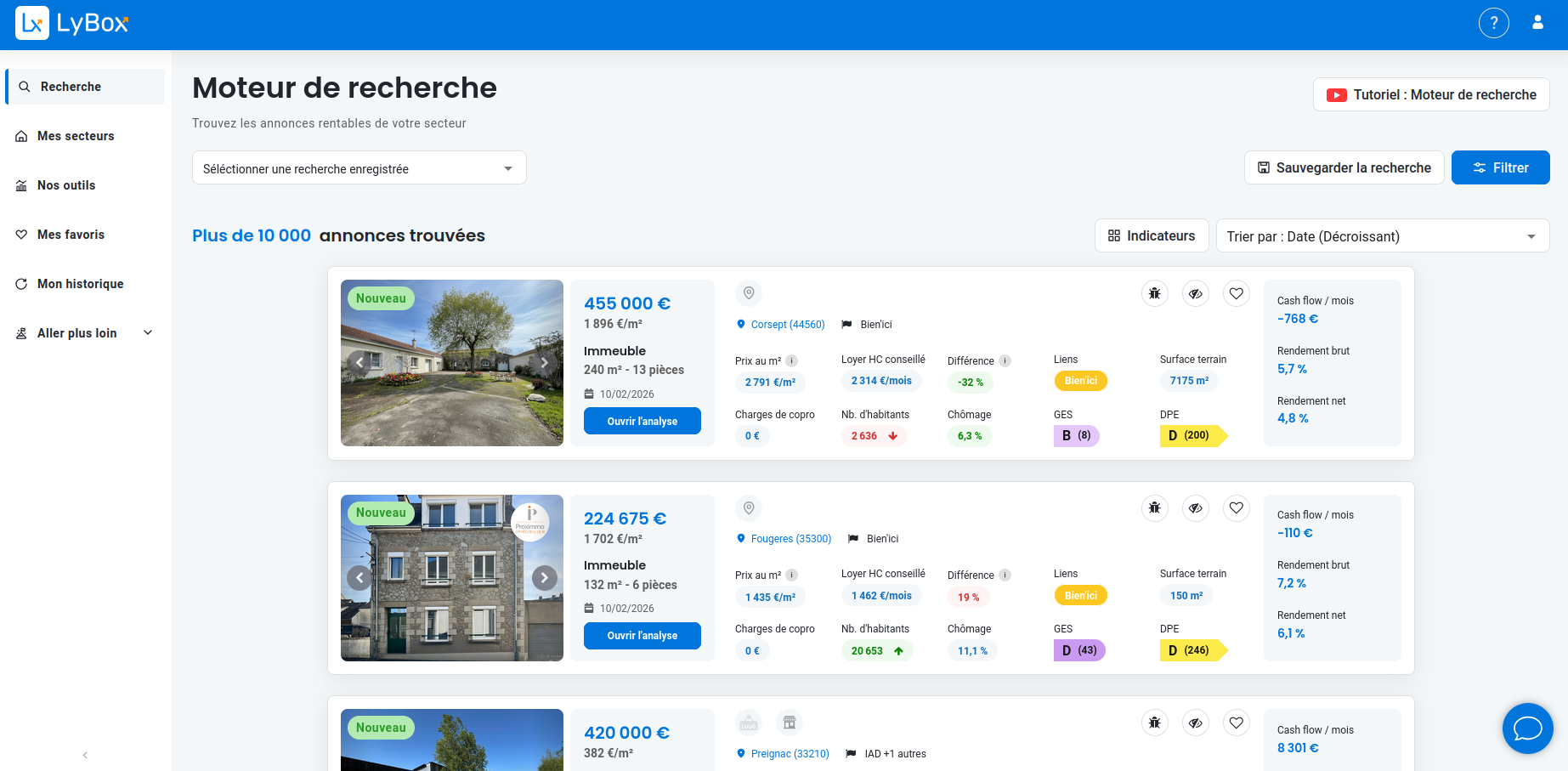This screenshot has width=1568, height=771.
Task: Click the blue Filtrer button
Action: (x=1500, y=167)
